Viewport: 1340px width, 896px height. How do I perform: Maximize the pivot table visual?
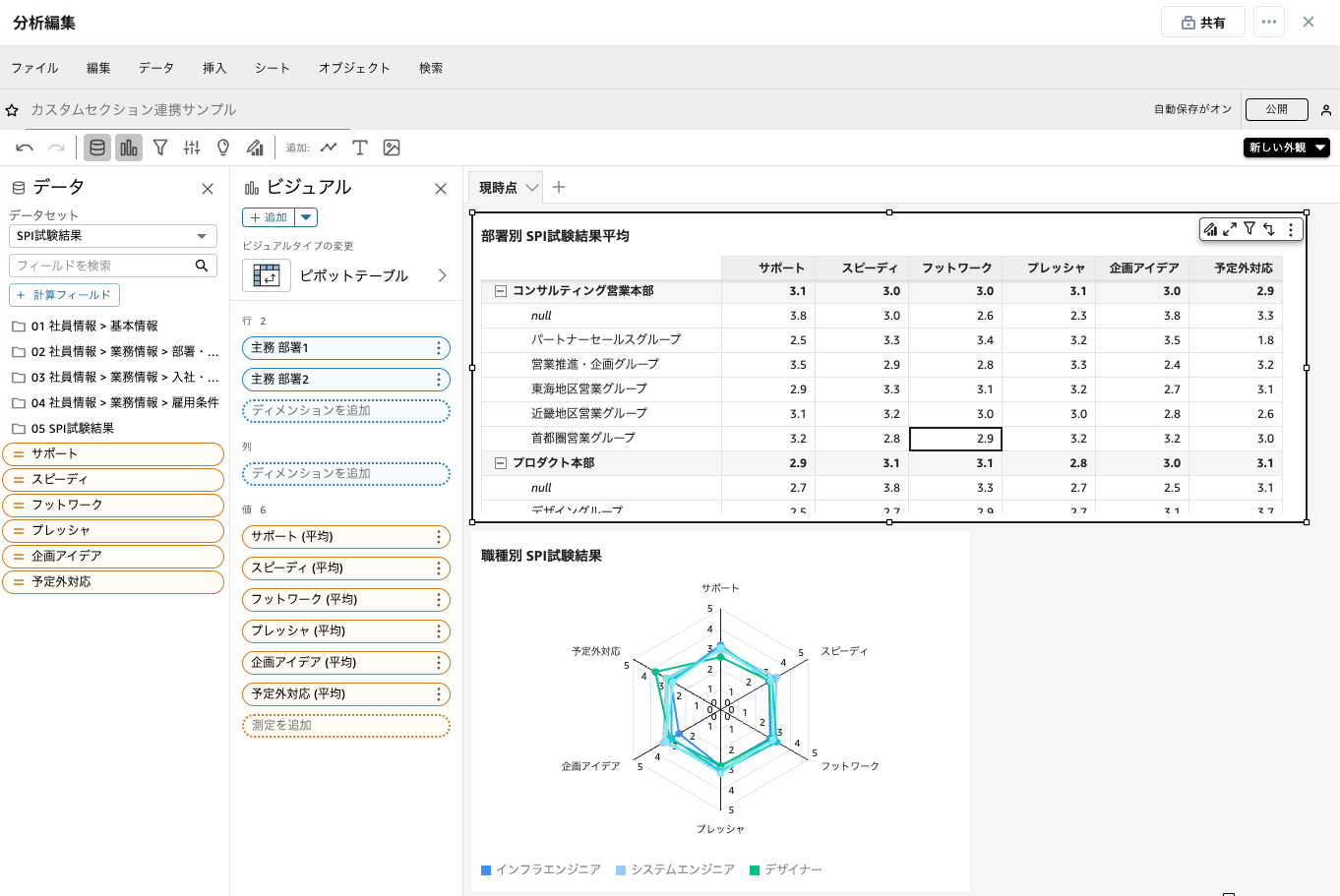(1230, 229)
